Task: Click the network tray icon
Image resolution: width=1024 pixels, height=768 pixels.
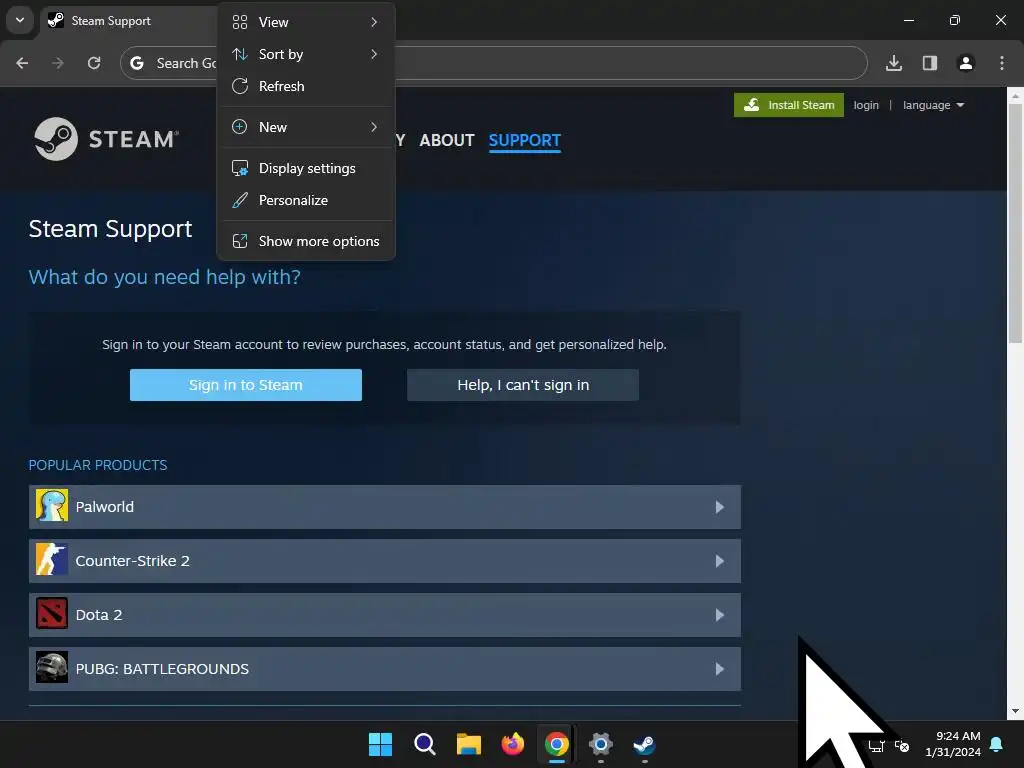Action: click(877, 745)
